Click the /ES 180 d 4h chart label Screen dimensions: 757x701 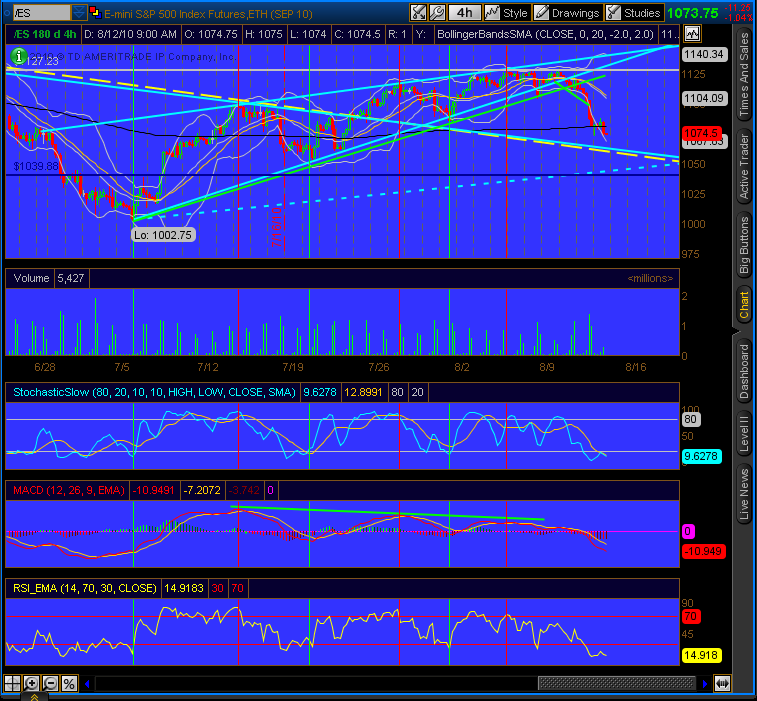click(45, 34)
